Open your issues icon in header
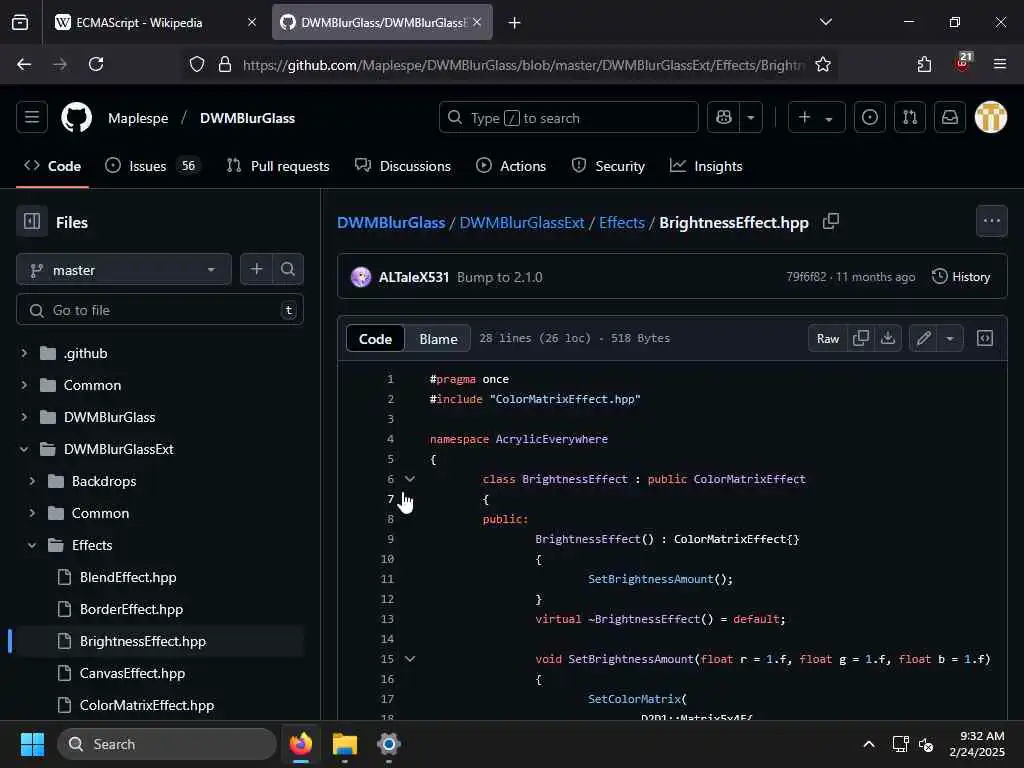1024x768 pixels. coord(869,118)
